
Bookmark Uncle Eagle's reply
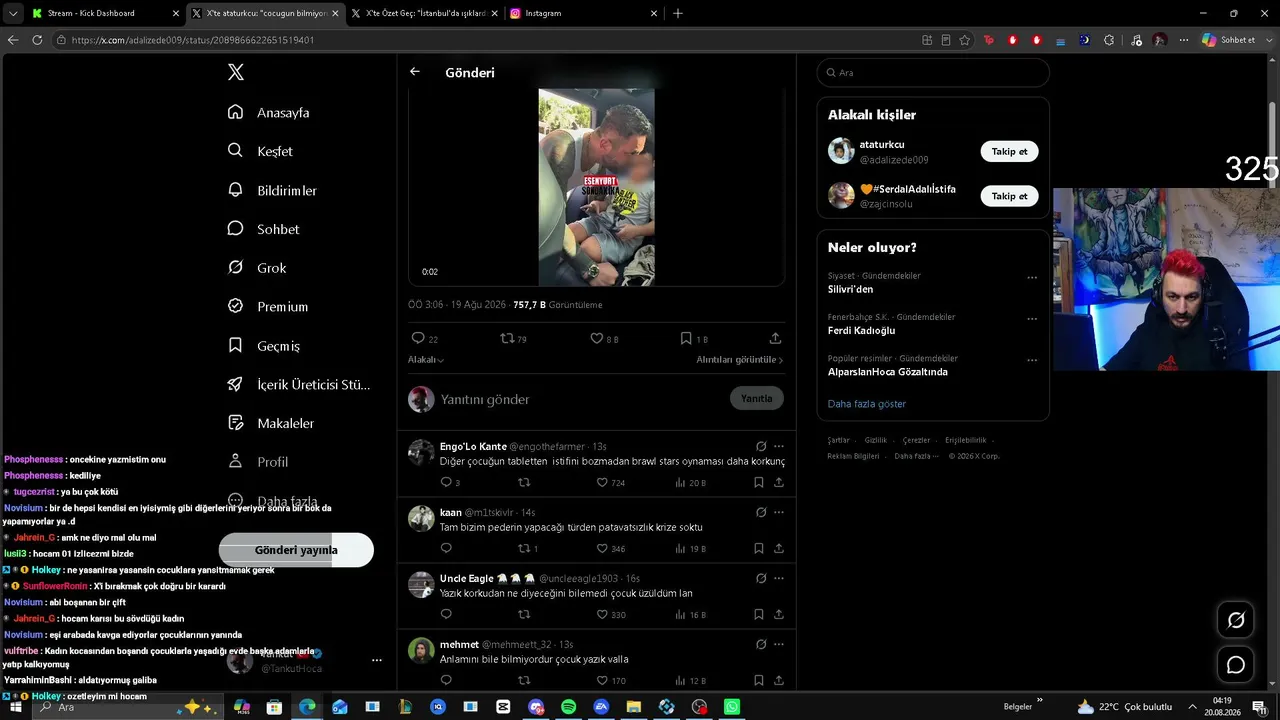click(759, 615)
